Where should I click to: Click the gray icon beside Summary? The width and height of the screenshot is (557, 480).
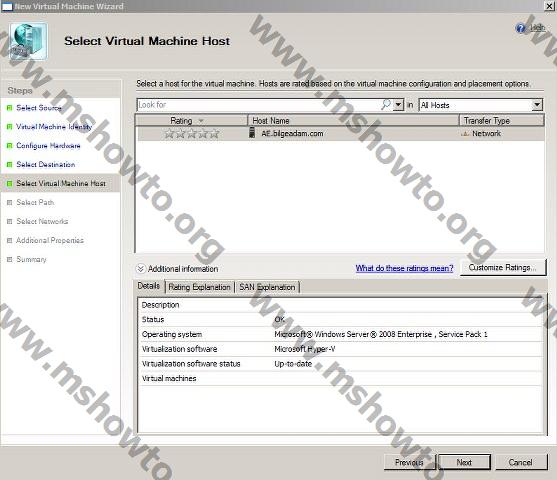10,259
